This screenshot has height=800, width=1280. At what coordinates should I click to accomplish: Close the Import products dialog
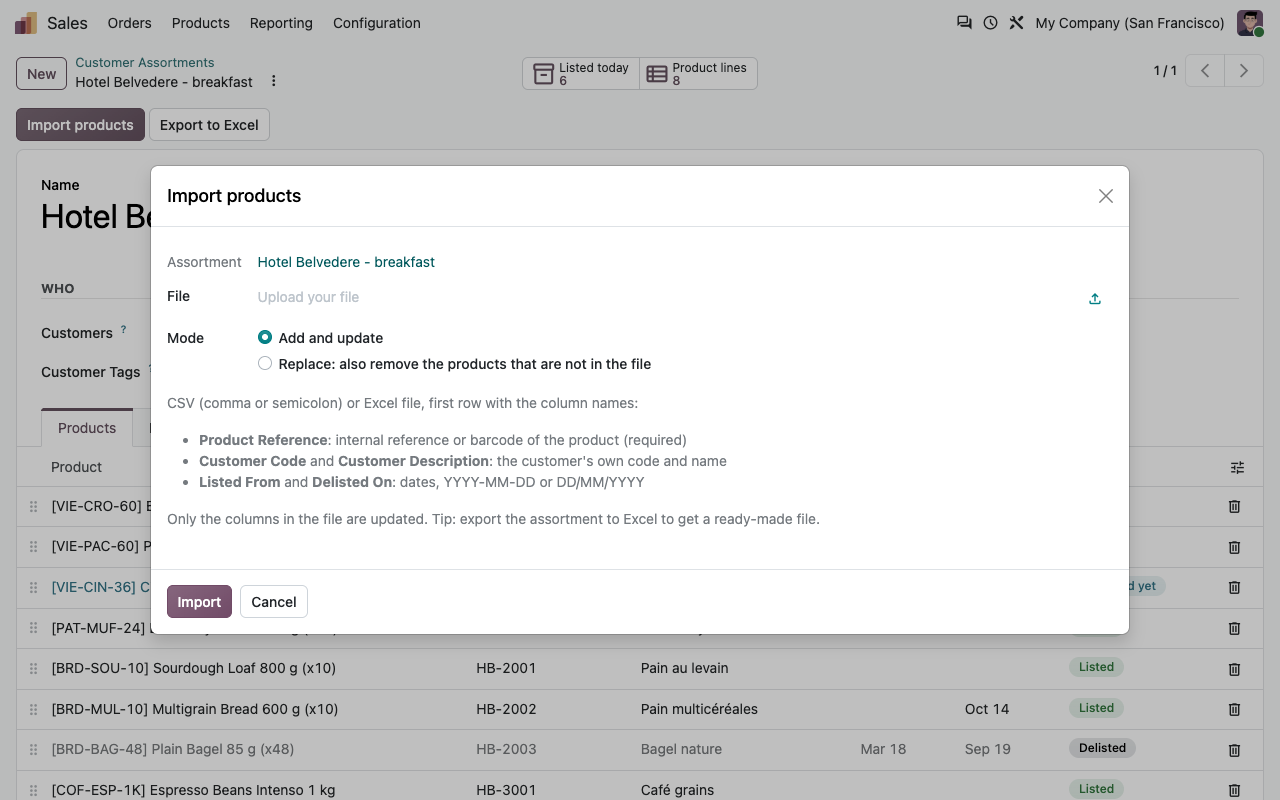pos(1106,196)
